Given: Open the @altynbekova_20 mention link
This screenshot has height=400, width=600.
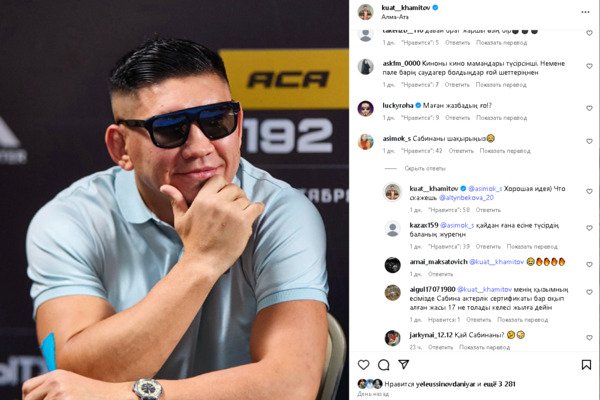Looking at the screenshot, I should point(466,198).
